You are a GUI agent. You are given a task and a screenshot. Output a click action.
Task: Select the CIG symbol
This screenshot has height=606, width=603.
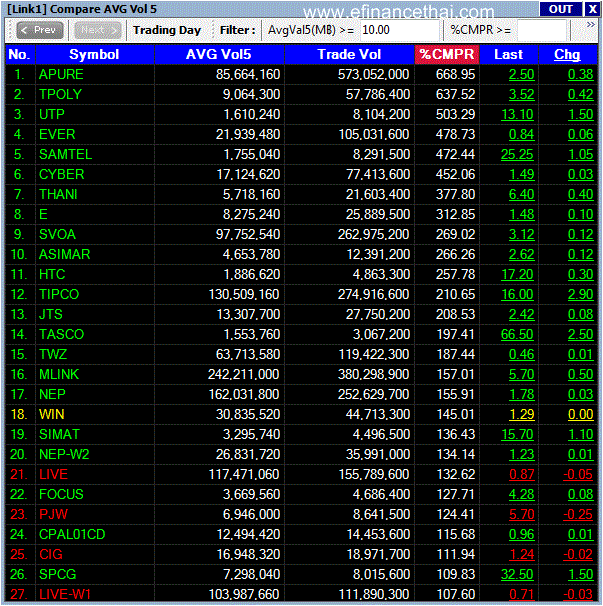pyautogui.click(x=51, y=555)
